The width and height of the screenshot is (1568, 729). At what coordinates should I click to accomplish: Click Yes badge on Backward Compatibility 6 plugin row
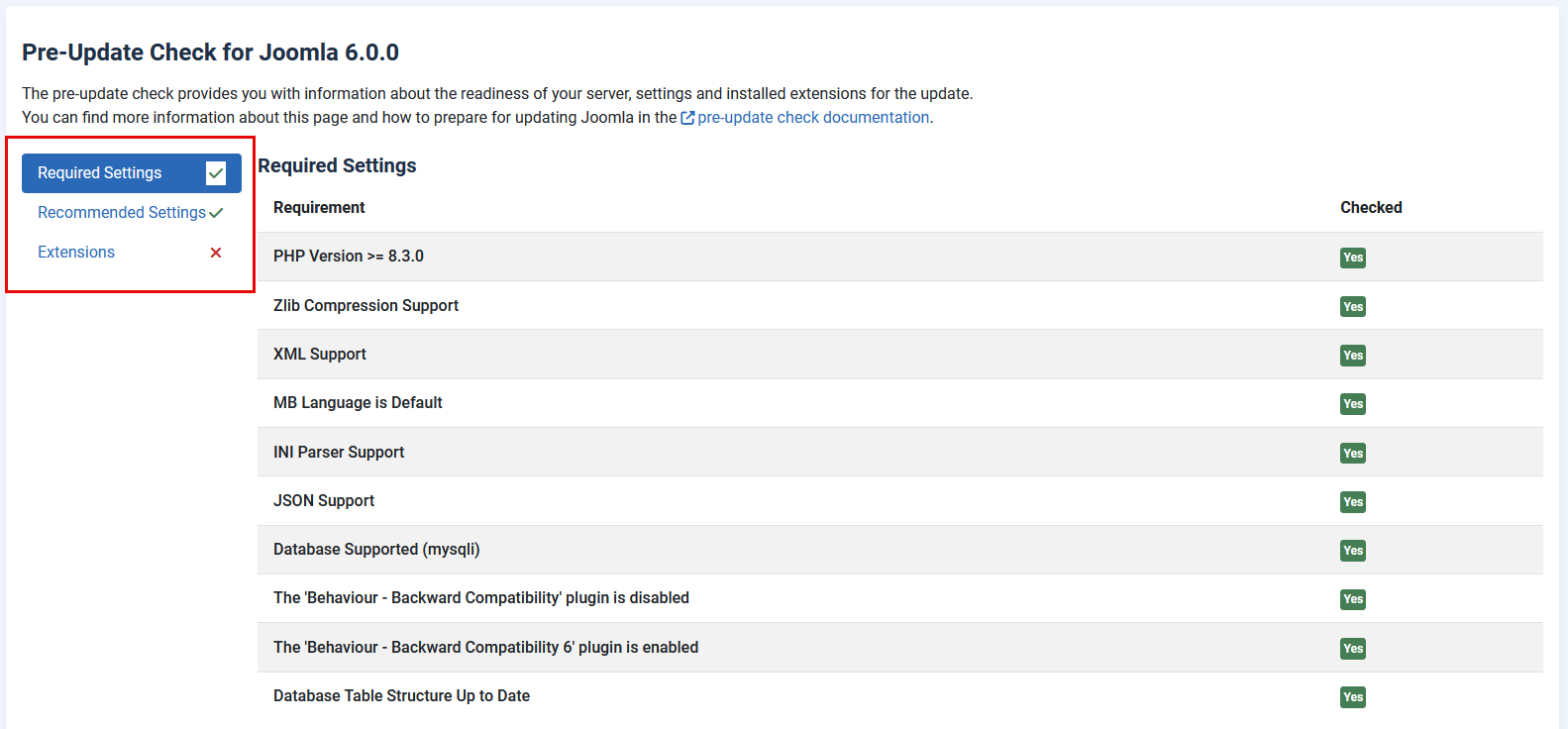1352,648
